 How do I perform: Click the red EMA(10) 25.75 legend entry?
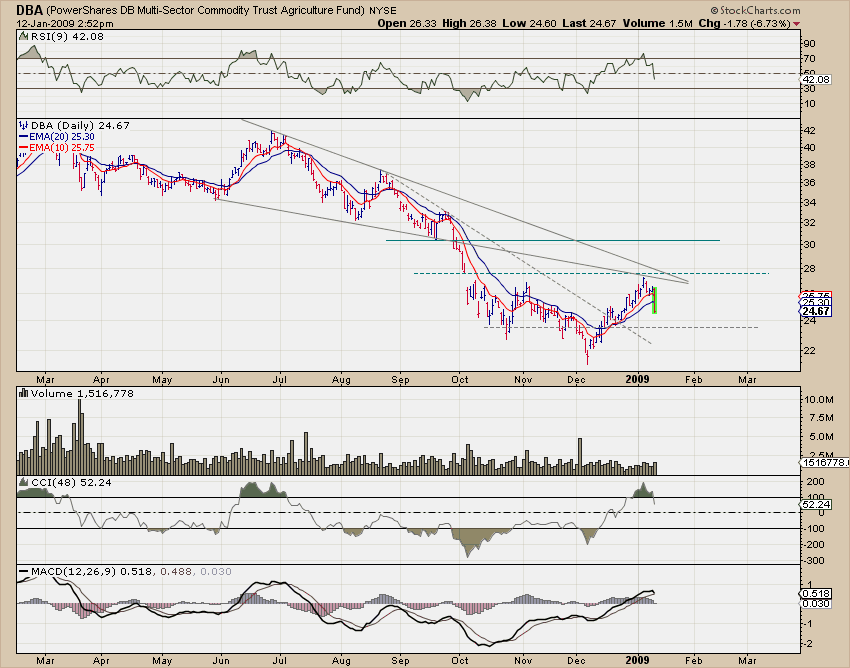tap(56, 147)
